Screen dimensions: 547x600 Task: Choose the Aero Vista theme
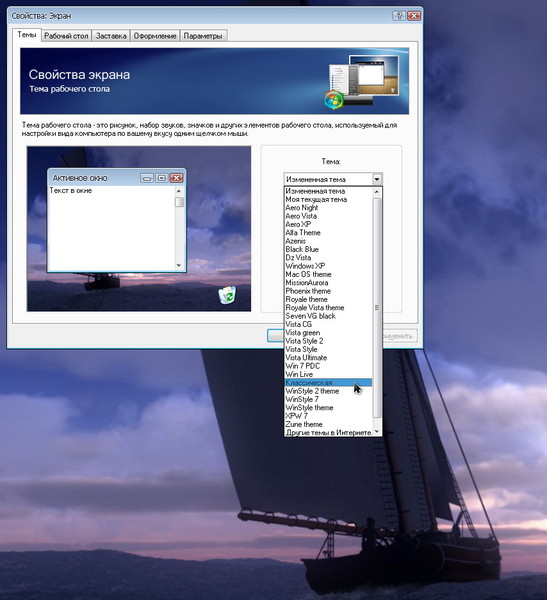(x=328, y=216)
